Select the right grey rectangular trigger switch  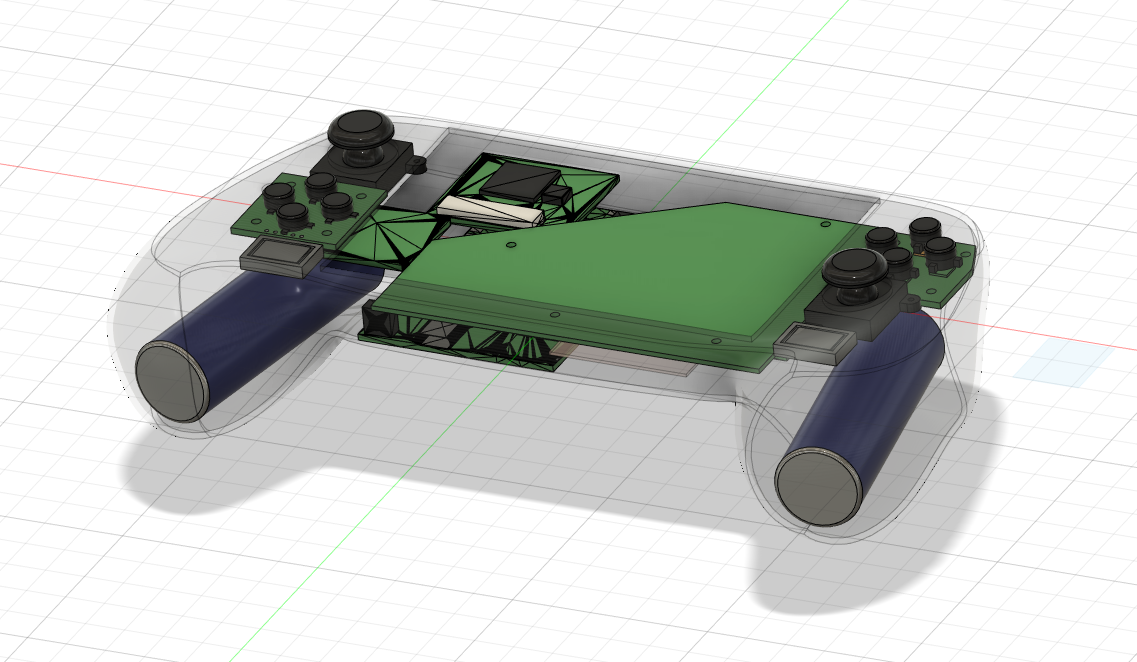(814, 341)
